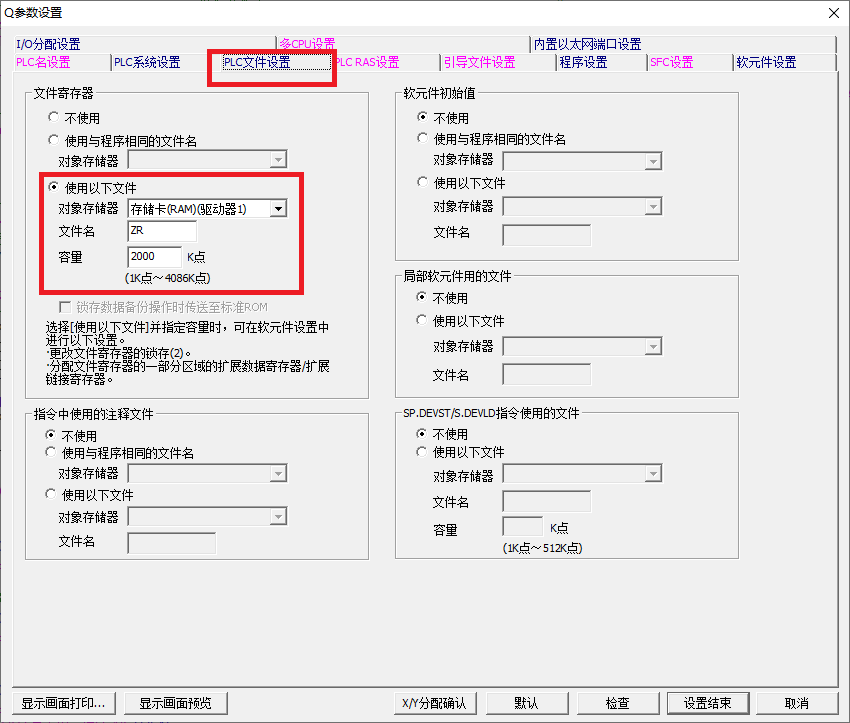The width and height of the screenshot is (850, 723).
Task: Open the I/O分配设置 tab
Action: (x=48, y=44)
